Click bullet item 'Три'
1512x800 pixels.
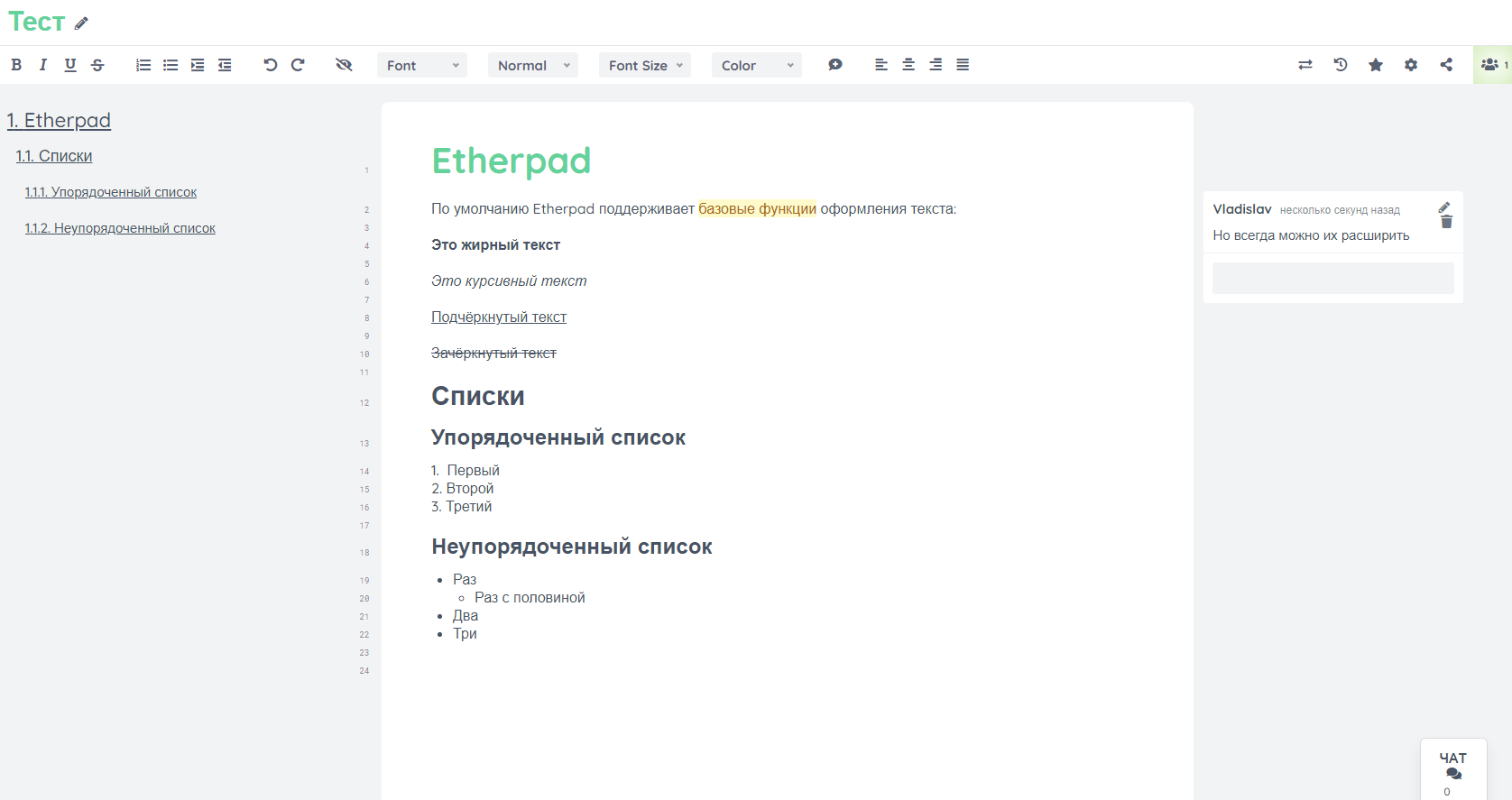(x=465, y=634)
